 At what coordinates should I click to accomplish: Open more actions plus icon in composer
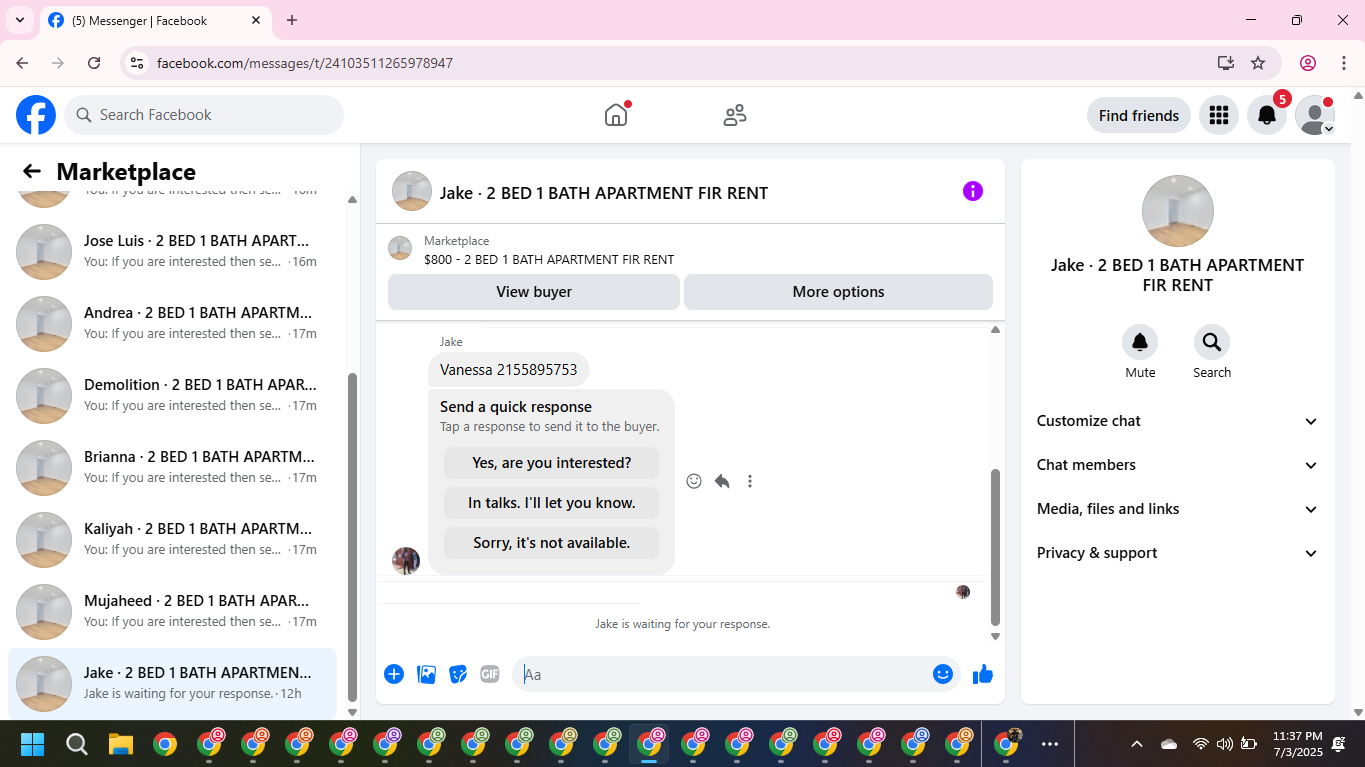coord(394,674)
